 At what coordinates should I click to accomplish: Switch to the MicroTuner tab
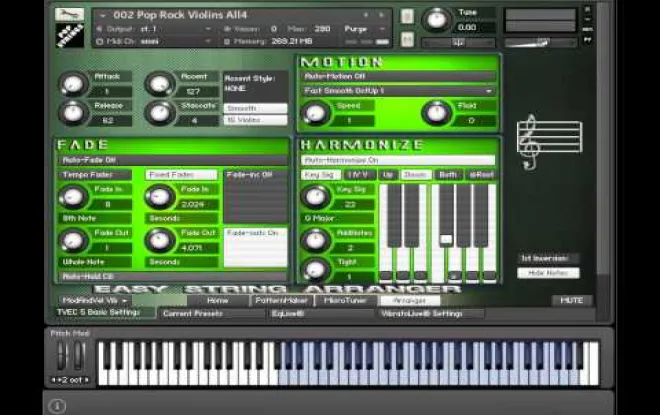click(x=345, y=301)
